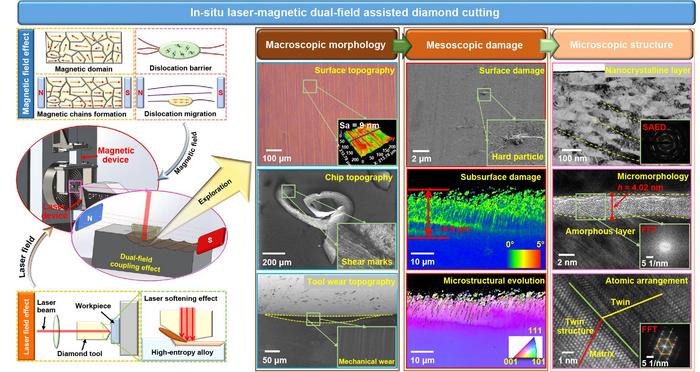Click the Laser softening effect heading
700x372 pixels.
pyautogui.click(x=181, y=298)
